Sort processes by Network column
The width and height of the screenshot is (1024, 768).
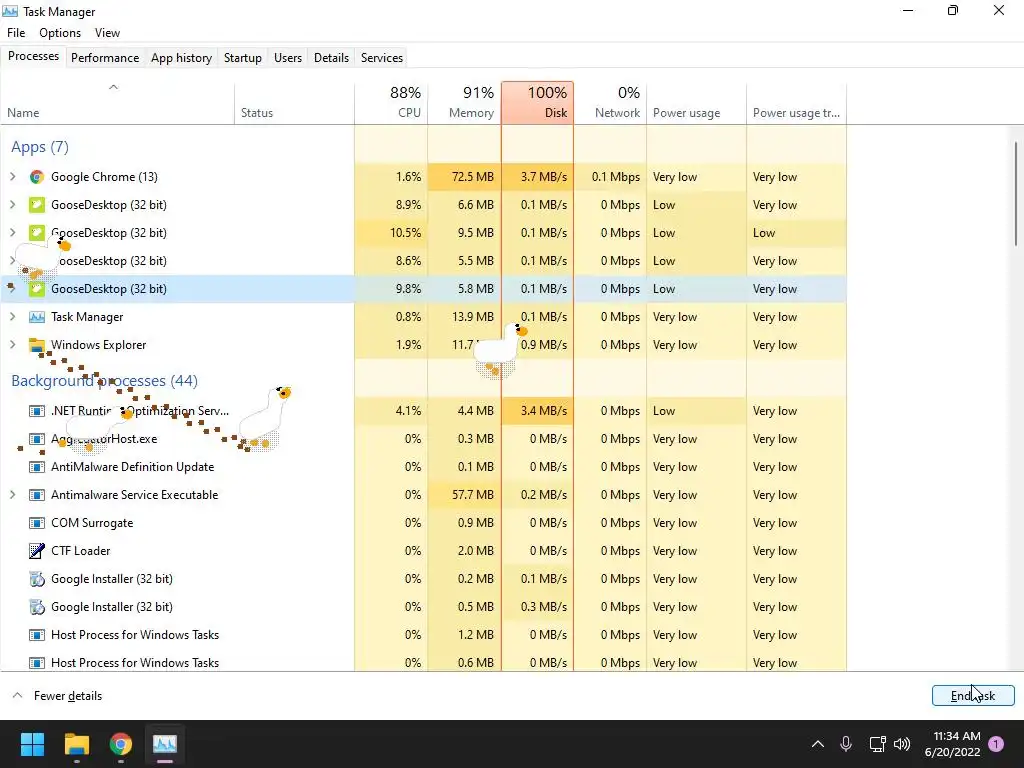[x=611, y=104]
